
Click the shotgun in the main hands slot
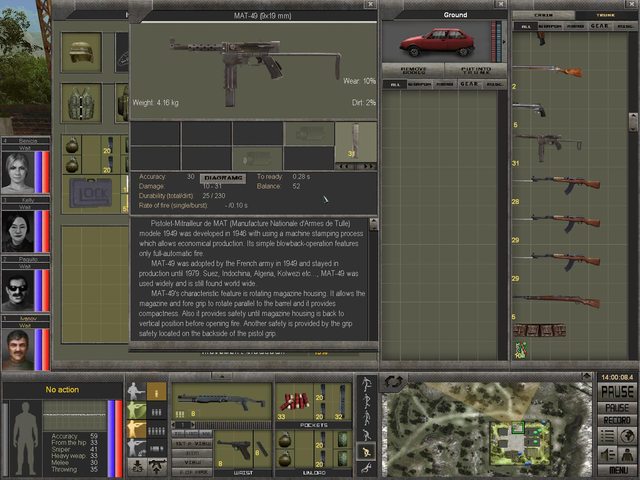(222, 402)
